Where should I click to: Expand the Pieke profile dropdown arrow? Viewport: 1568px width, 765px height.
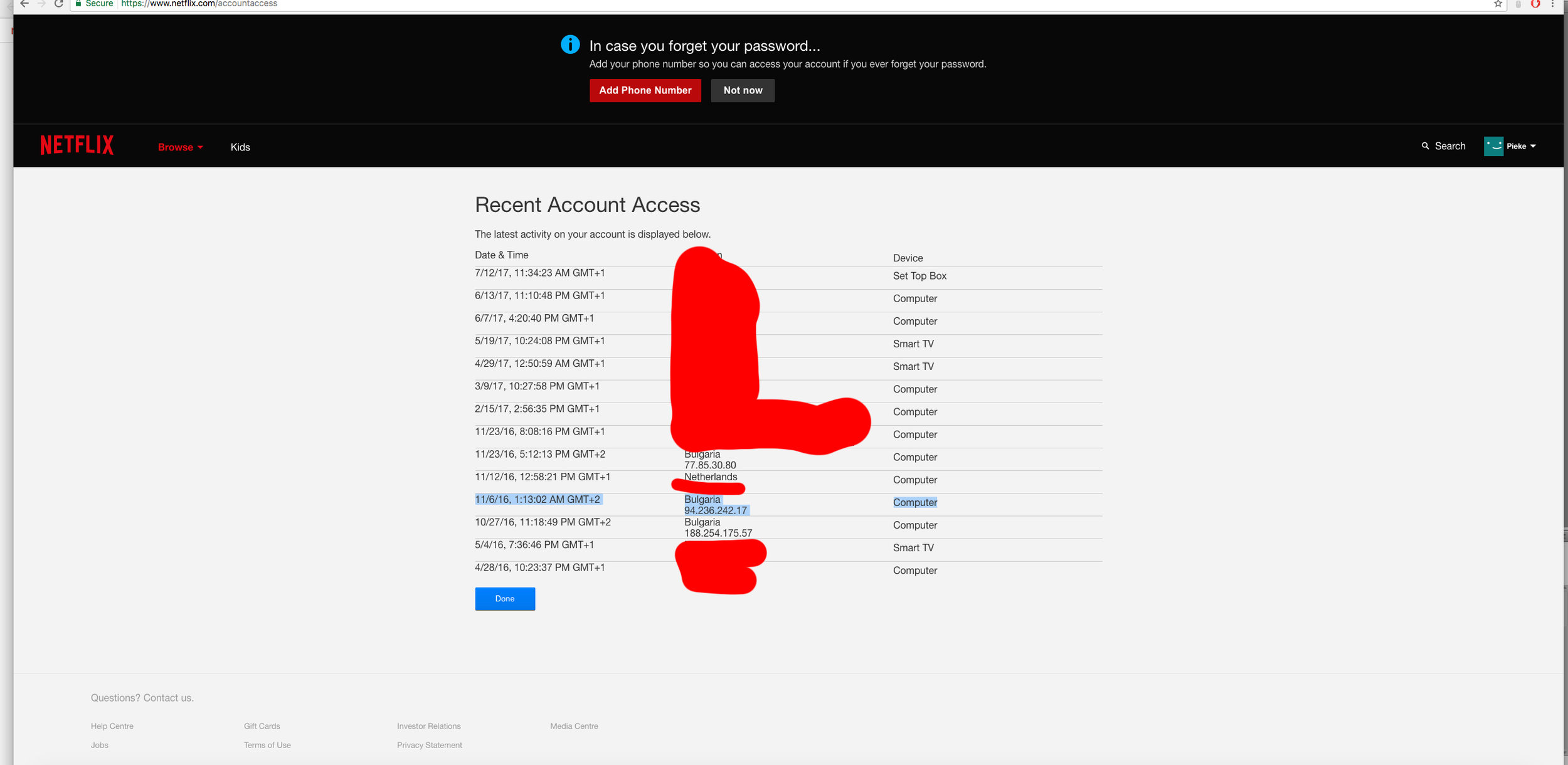click(1533, 147)
